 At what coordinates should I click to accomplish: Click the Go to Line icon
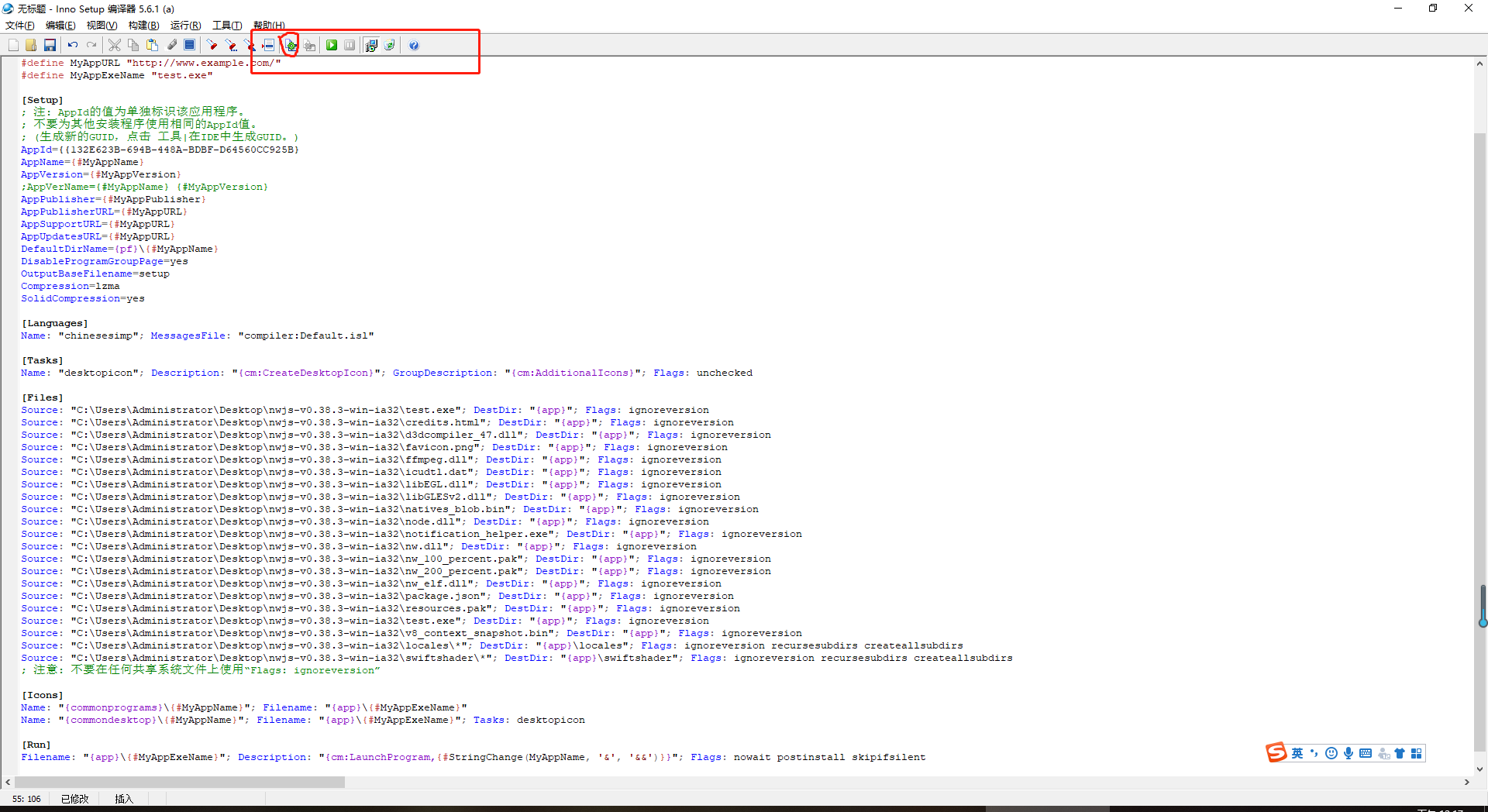pos(268,45)
